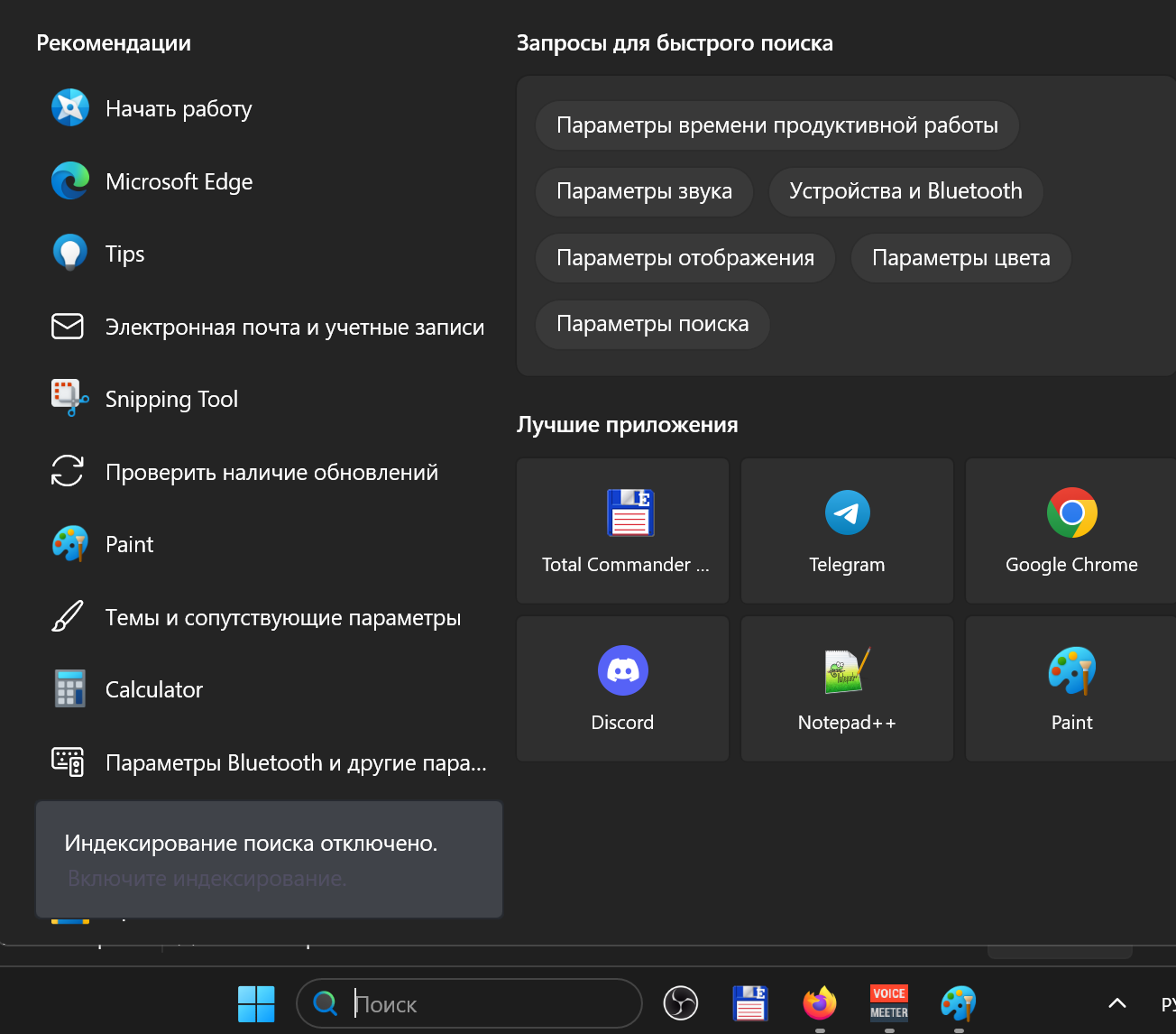
Task: Open Электронная почта и учетные записи envelope icon
Action: click(x=68, y=327)
